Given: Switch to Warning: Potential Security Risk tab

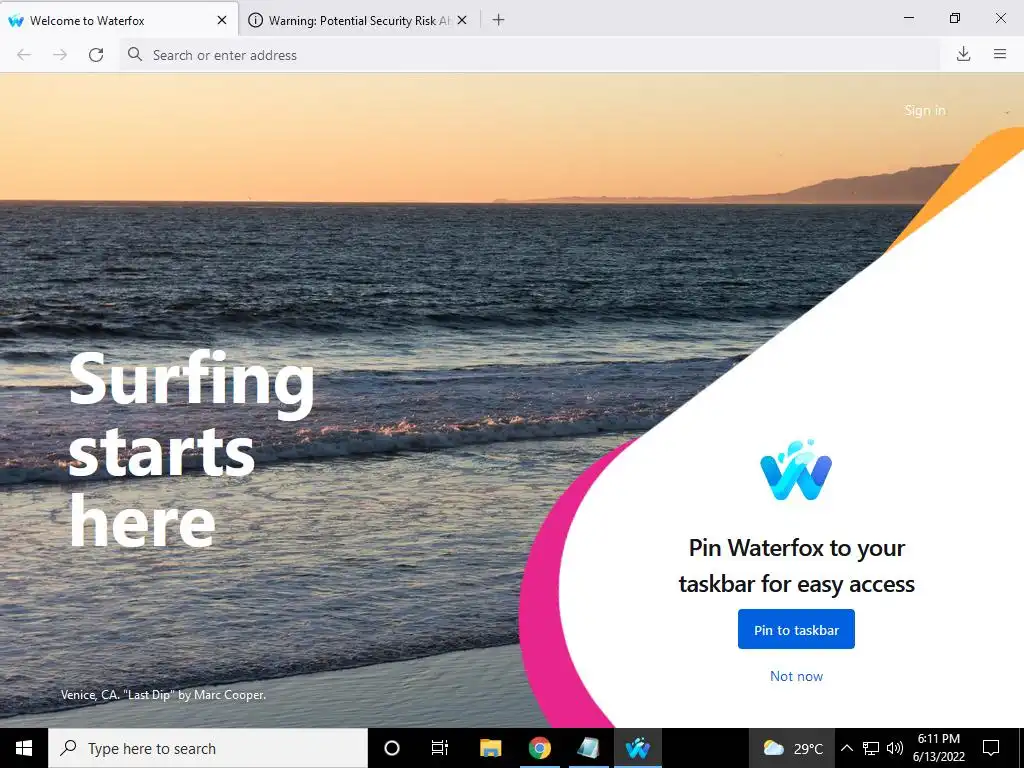Looking at the screenshot, I should pyautogui.click(x=359, y=20).
